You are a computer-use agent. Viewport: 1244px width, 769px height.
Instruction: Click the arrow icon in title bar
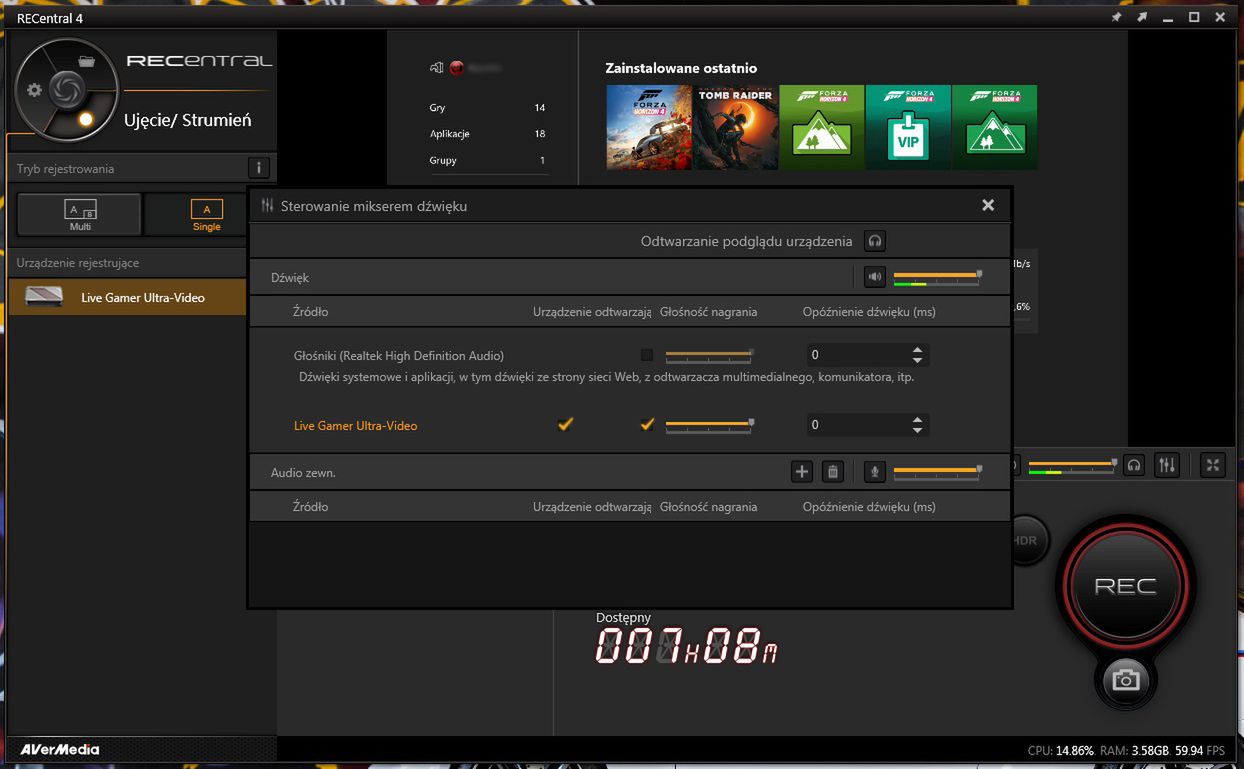click(x=1142, y=18)
